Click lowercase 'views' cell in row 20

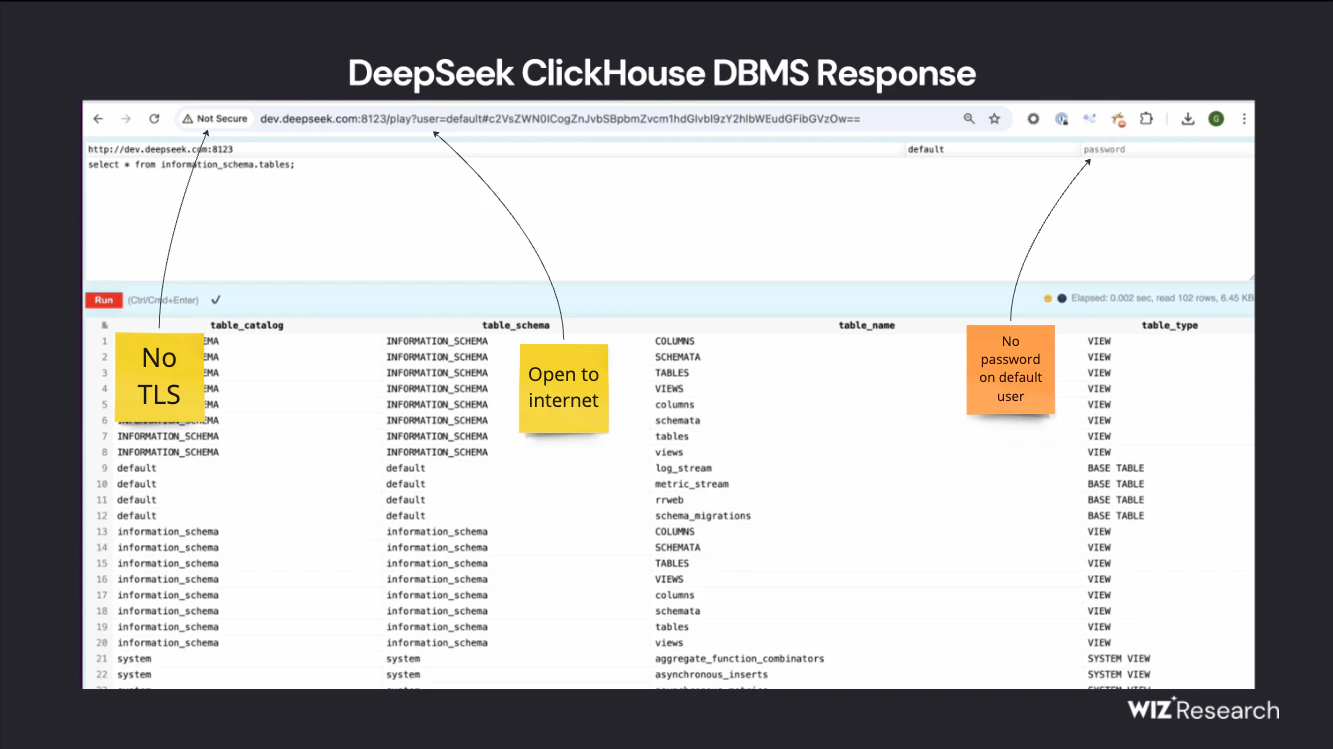coord(670,643)
